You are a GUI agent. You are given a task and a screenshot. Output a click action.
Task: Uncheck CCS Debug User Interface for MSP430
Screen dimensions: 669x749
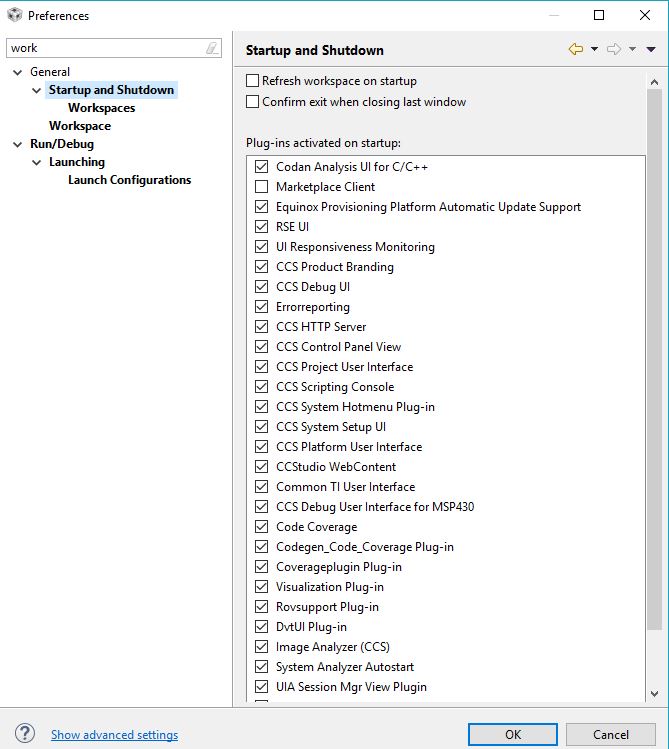click(x=261, y=506)
